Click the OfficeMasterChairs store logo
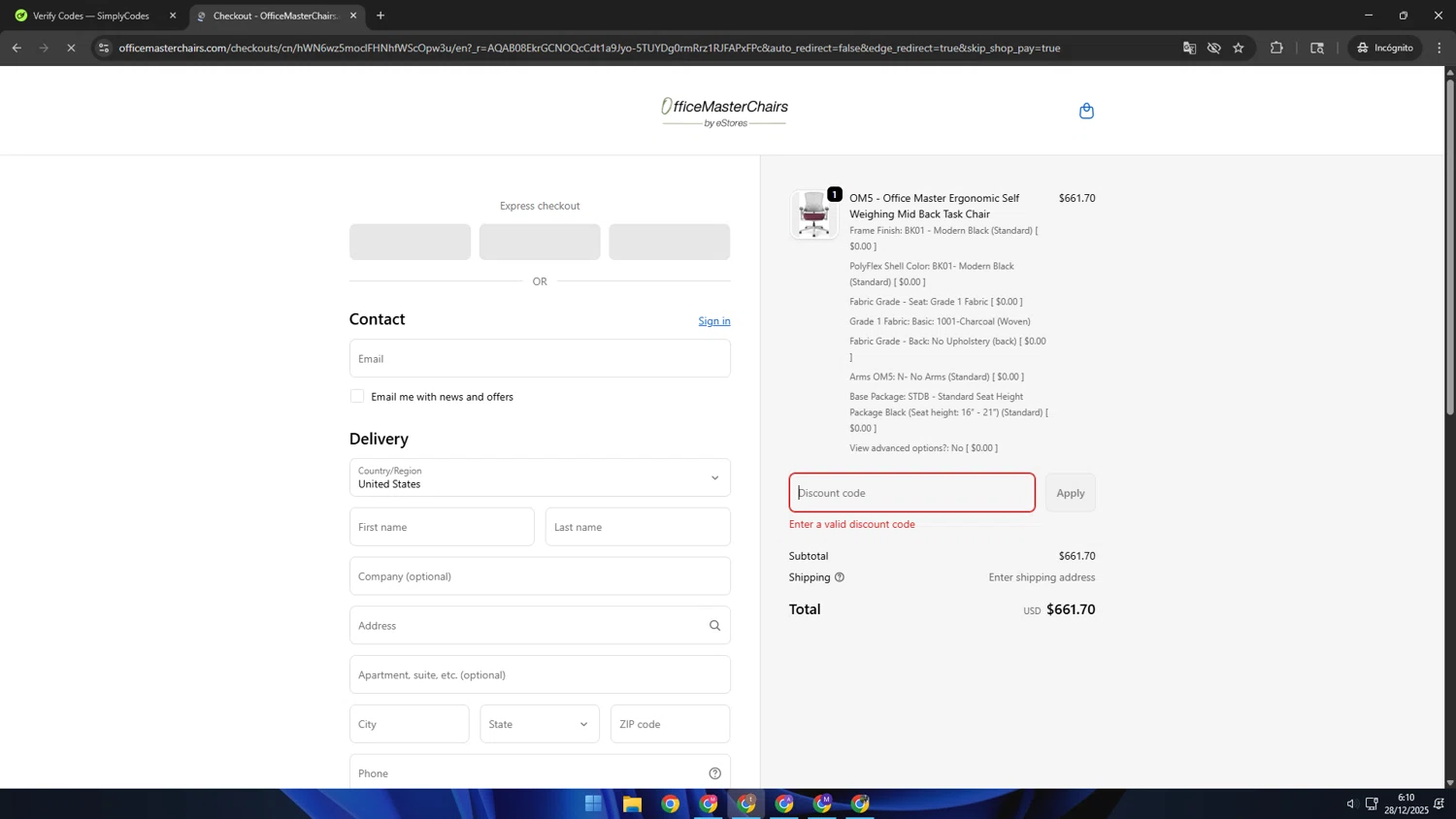This screenshot has width=1456, height=819. pyautogui.click(x=724, y=113)
